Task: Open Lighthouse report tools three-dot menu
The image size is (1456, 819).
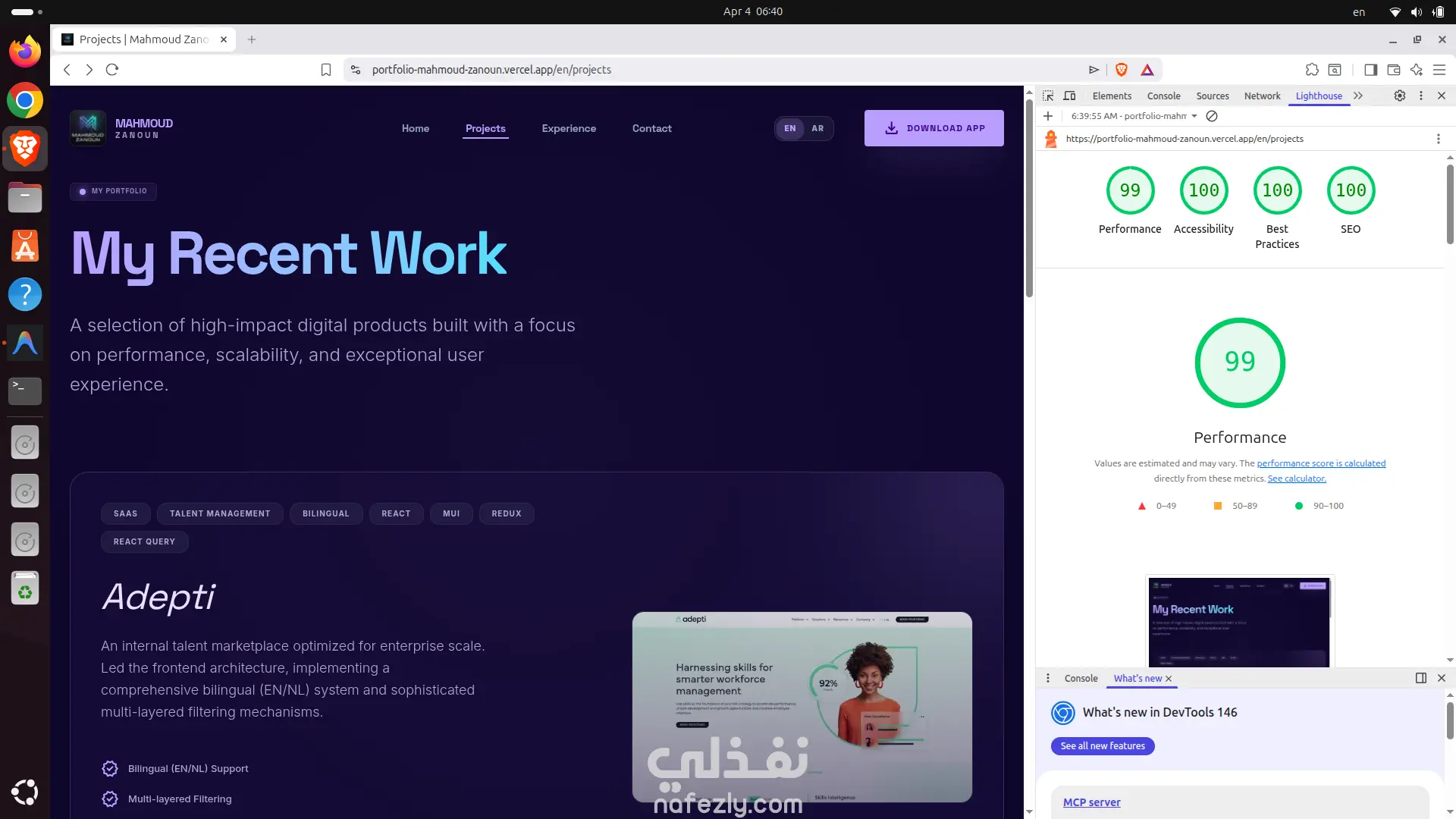Action: [x=1438, y=139]
